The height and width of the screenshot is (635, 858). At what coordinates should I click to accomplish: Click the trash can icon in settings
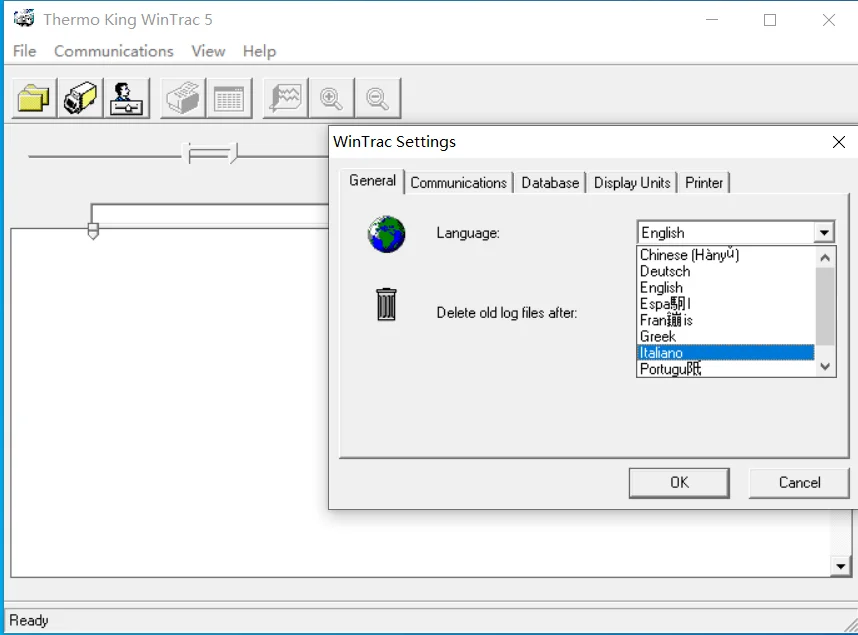coord(386,304)
